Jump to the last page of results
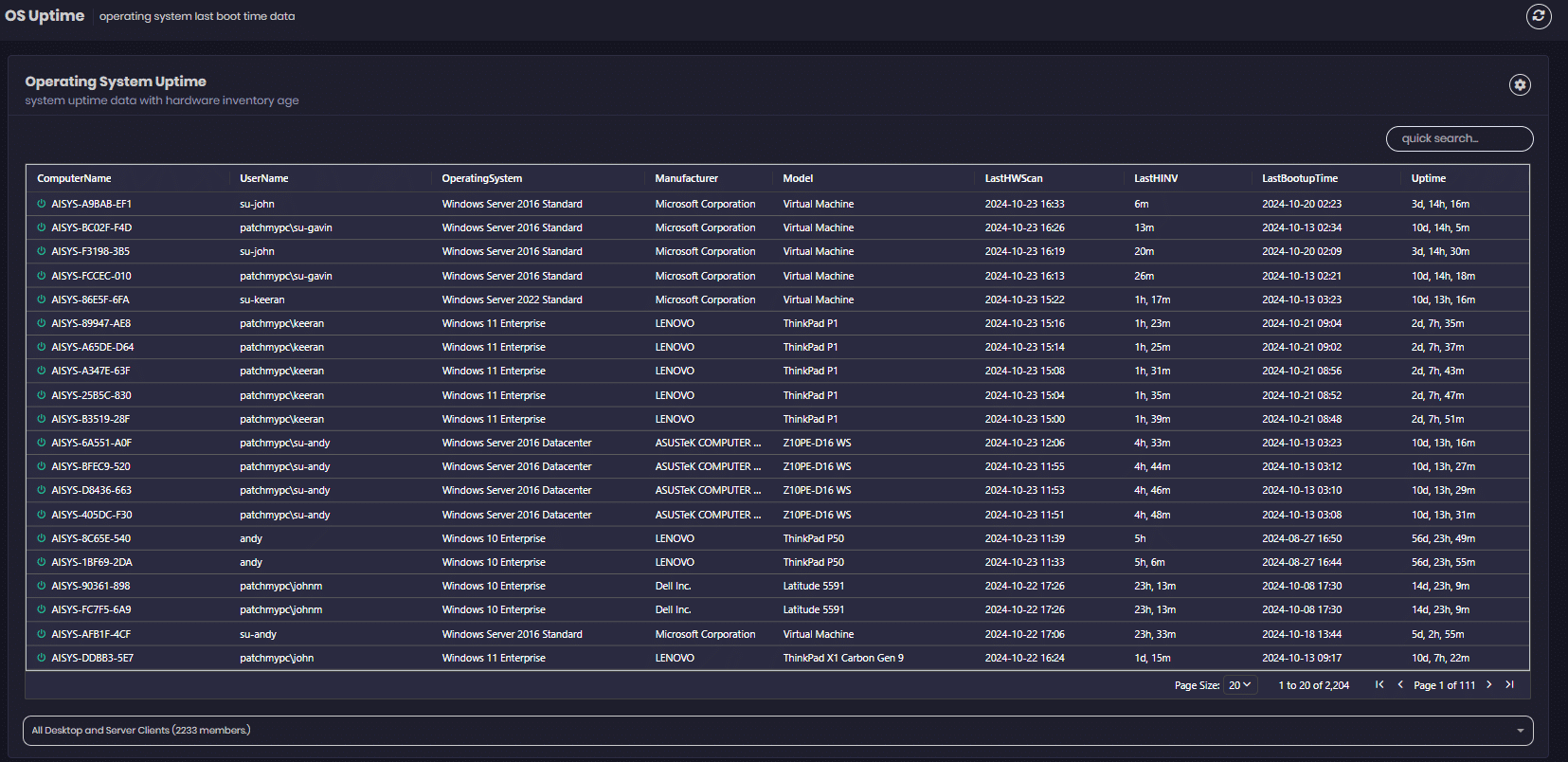This screenshot has width=1568, height=762. tap(1510, 685)
